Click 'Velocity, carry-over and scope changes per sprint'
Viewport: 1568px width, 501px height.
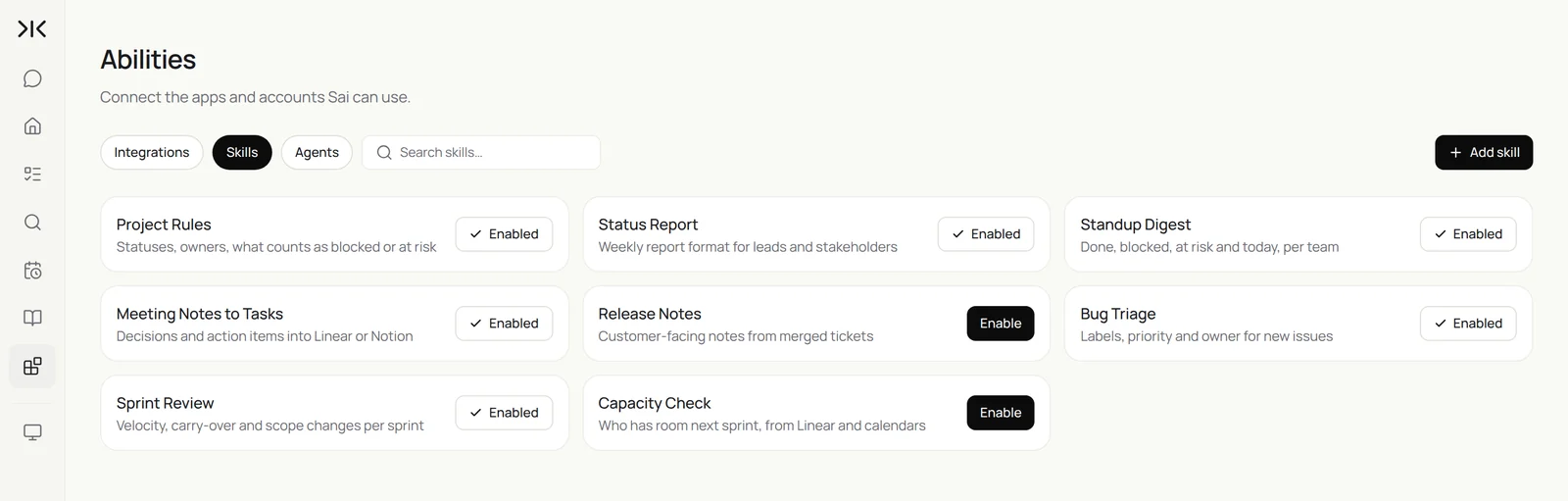(270, 426)
